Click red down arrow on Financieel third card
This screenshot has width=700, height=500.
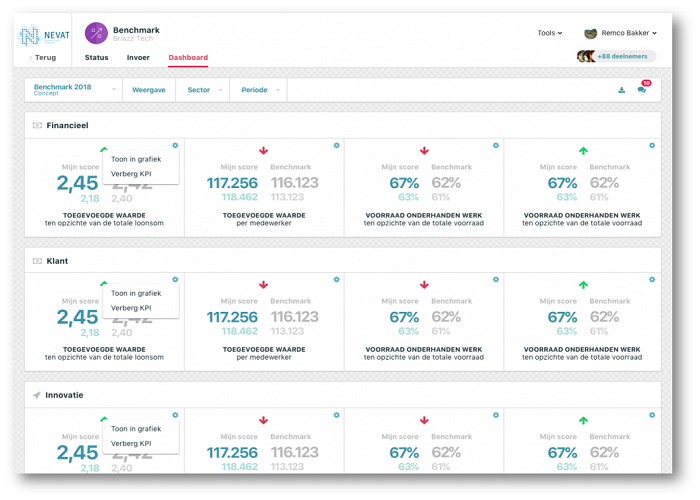[x=424, y=151]
